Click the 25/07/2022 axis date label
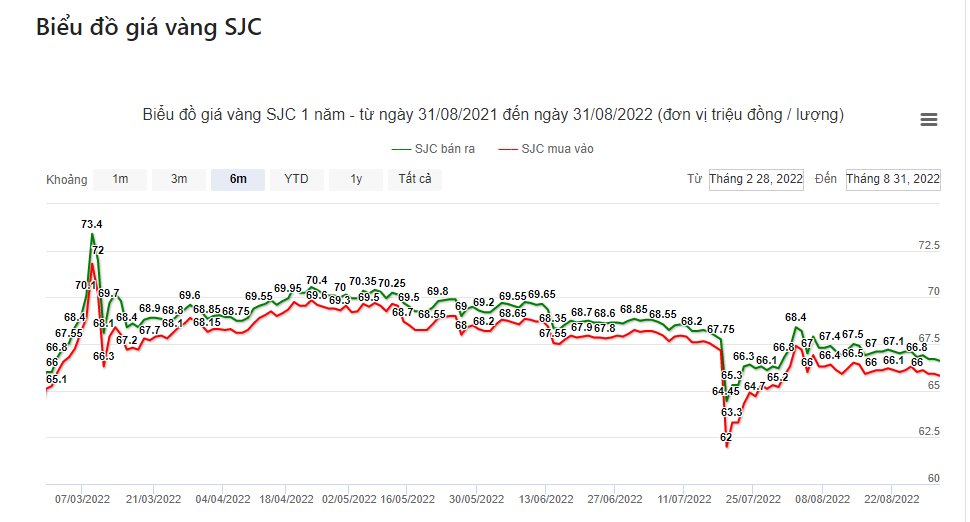This screenshot has width=970, height=522. 753,499
